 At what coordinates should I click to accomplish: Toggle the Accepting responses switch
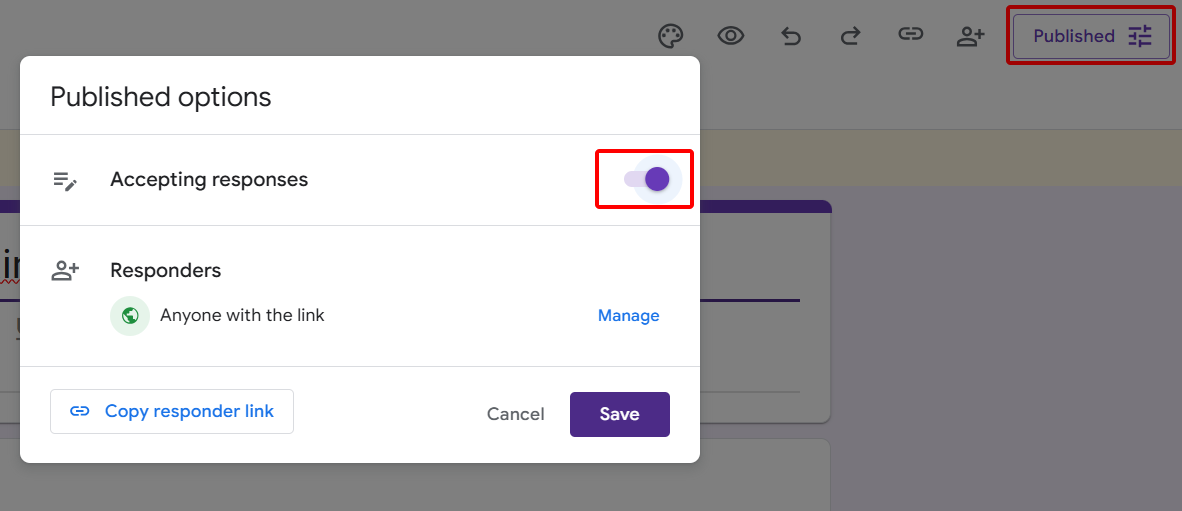647,179
